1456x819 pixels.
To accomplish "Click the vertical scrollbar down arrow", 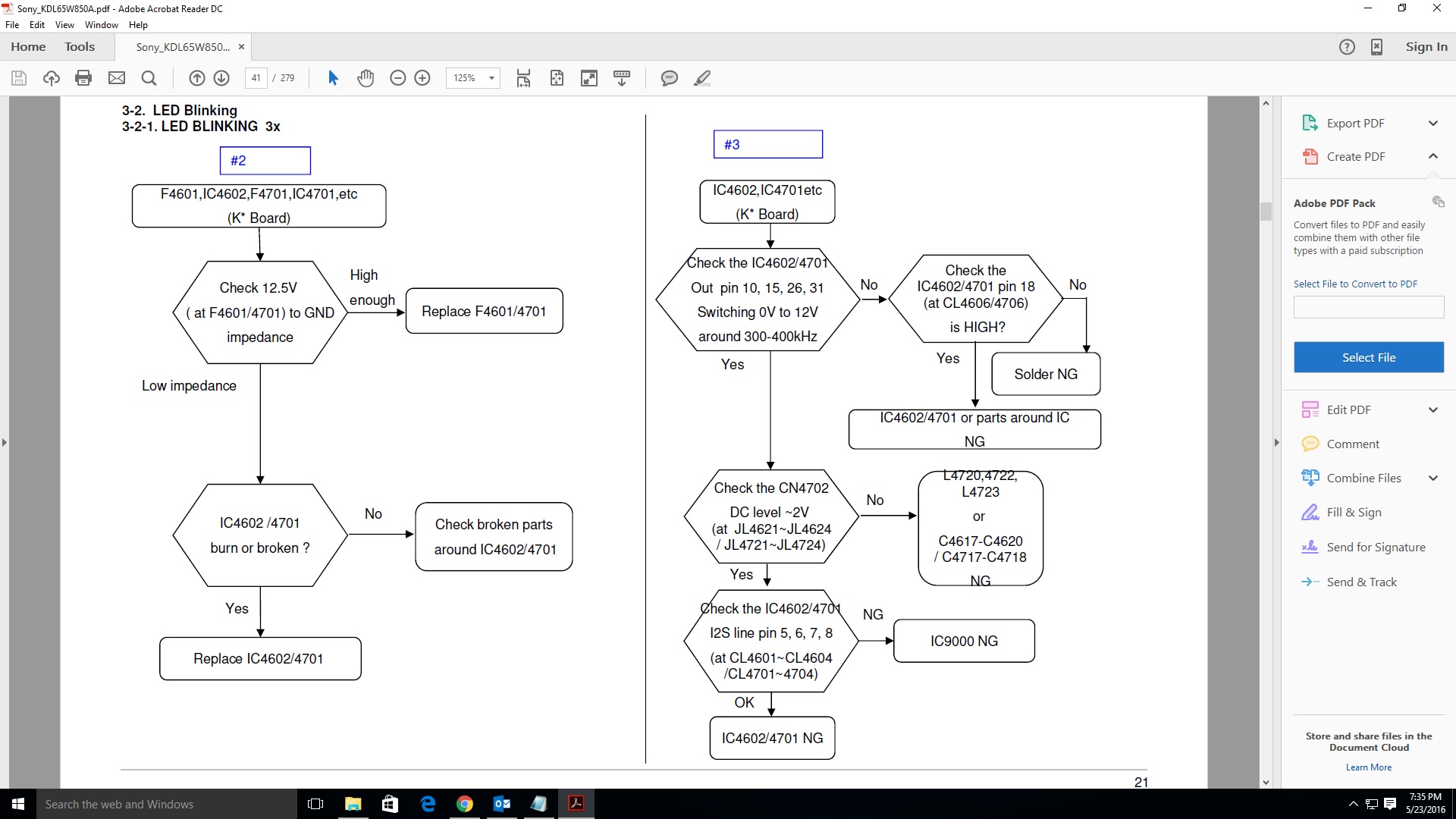I will point(1266,782).
